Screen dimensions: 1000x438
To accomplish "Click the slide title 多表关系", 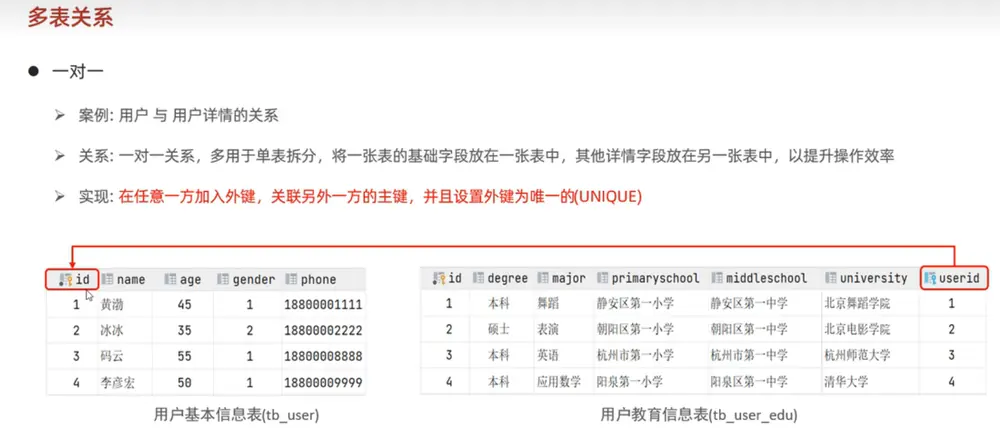I will click(70, 17).
